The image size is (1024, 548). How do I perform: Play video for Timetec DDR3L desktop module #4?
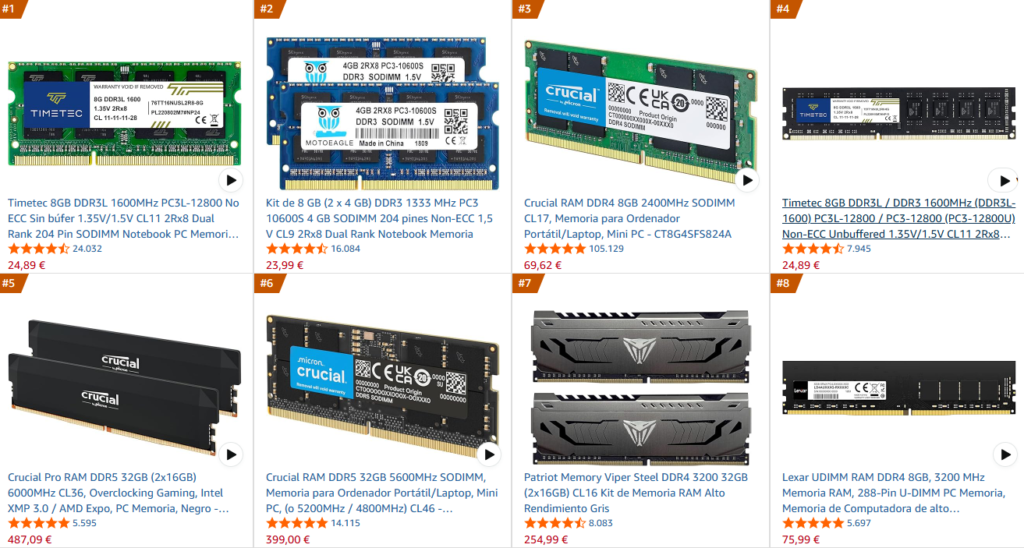[x=1004, y=180]
